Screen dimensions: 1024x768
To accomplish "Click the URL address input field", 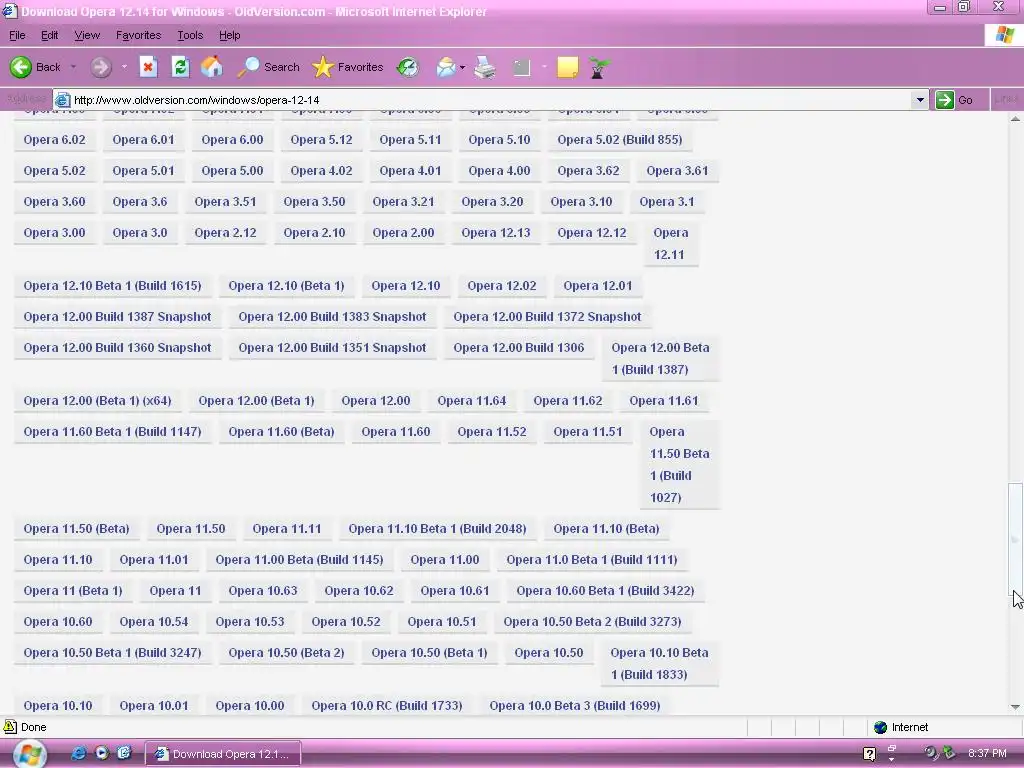I will 490,100.
